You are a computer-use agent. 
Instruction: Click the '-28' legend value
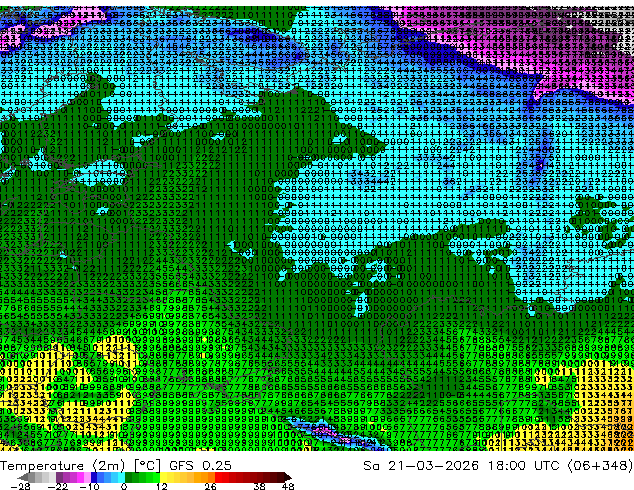pyautogui.click(x=21, y=486)
